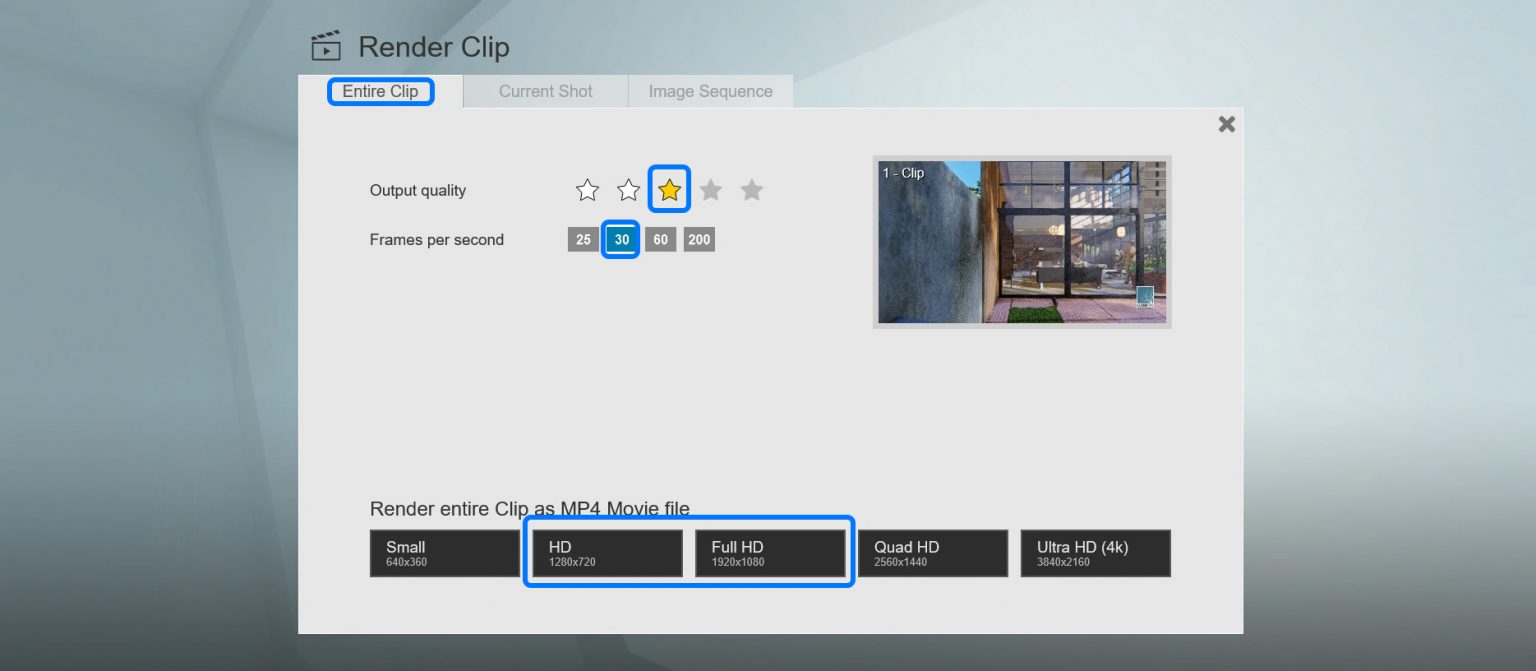This screenshot has width=1536, height=671.
Task: Render the clip in Ultra HD 4k
Action: pos(1095,553)
